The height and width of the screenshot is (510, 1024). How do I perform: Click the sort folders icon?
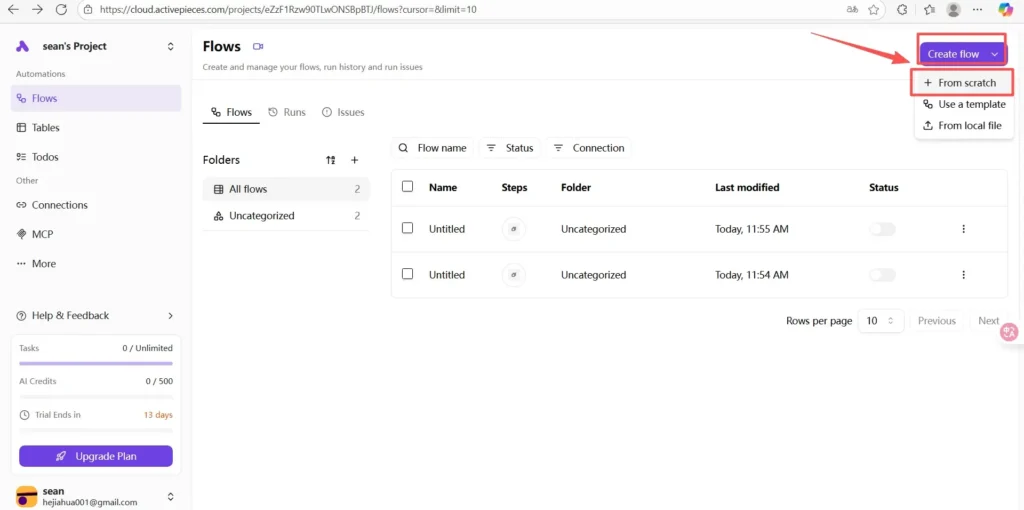(331, 160)
